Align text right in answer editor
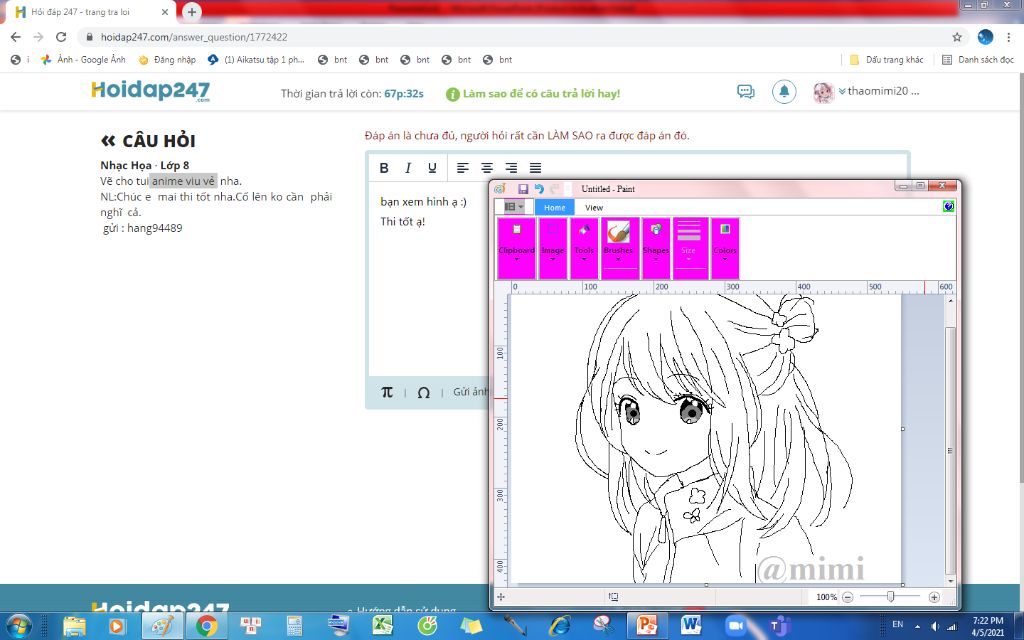Screen dimensions: 1024x640 coord(511,168)
